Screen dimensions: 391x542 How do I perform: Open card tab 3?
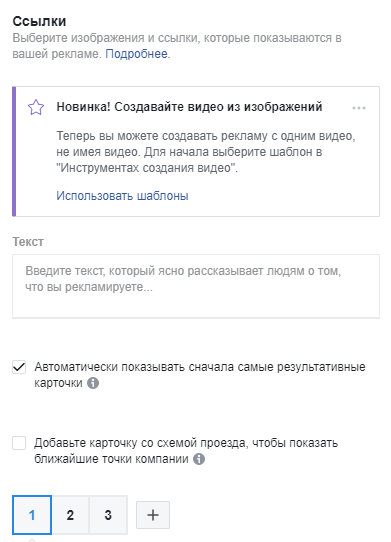tap(108, 515)
